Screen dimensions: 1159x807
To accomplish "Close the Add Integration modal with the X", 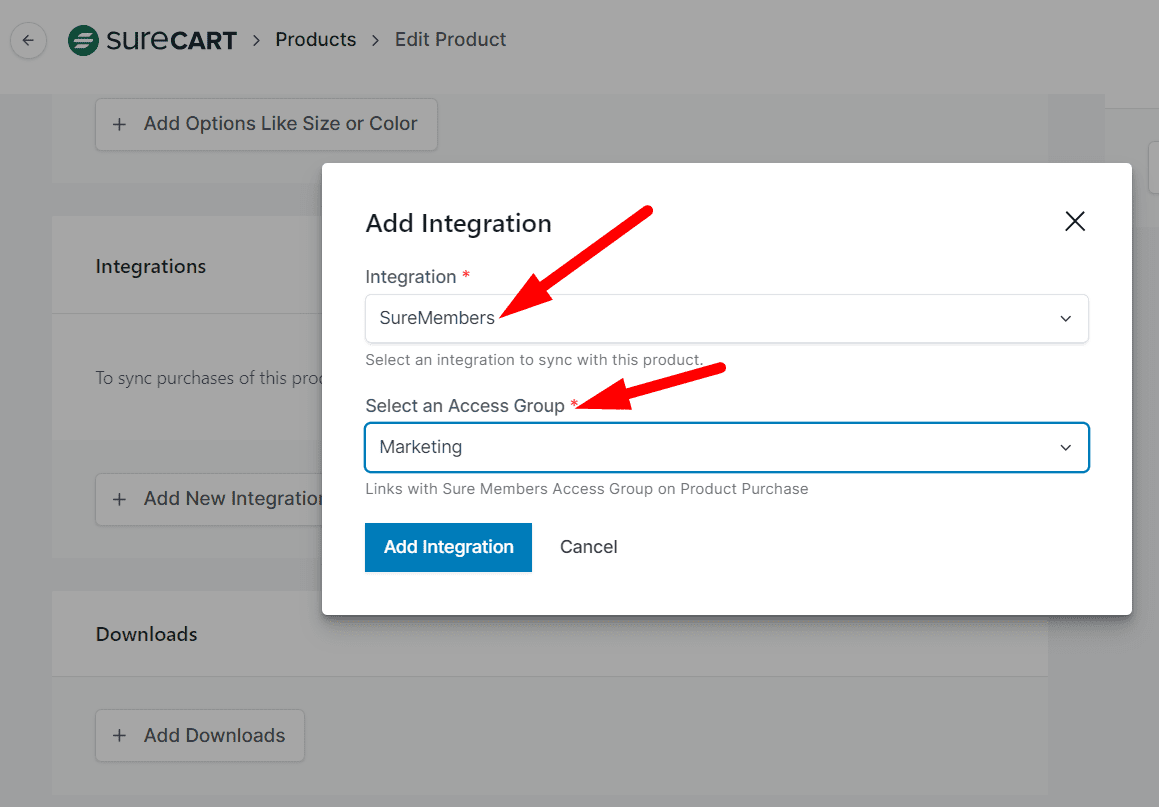I will coord(1075,221).
